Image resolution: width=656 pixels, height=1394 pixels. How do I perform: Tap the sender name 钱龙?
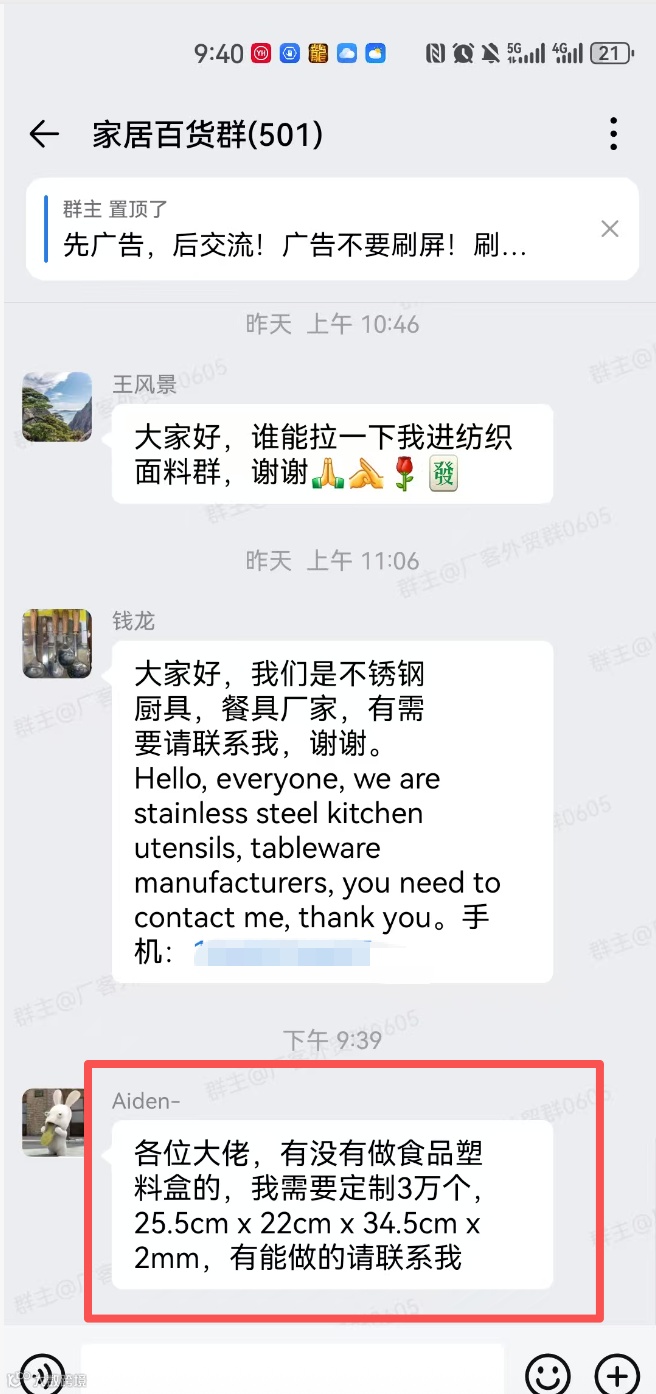(x=134, y=621)
